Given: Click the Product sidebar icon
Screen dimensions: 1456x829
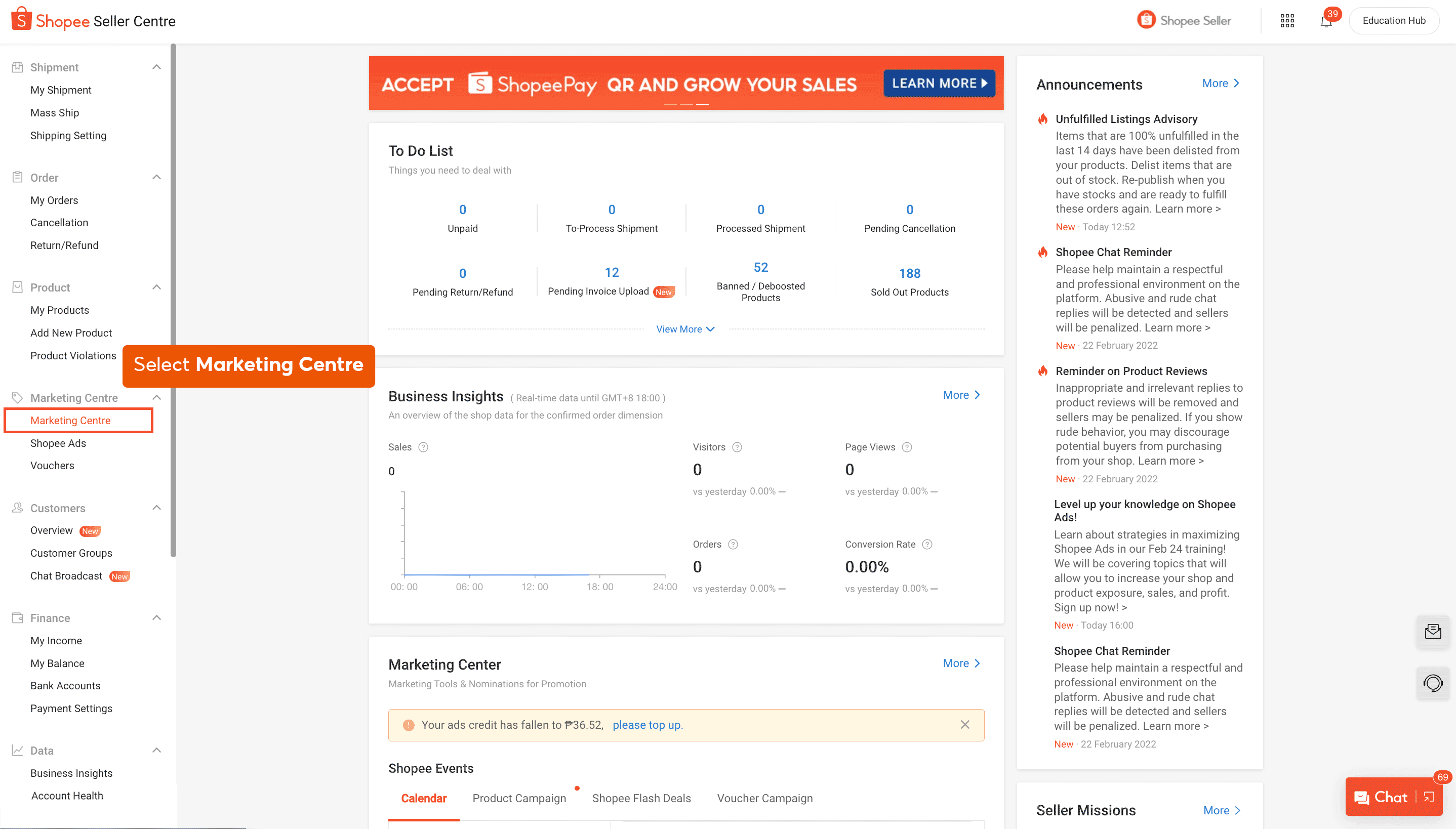Looking at the screenshot, I should (18, 287).
